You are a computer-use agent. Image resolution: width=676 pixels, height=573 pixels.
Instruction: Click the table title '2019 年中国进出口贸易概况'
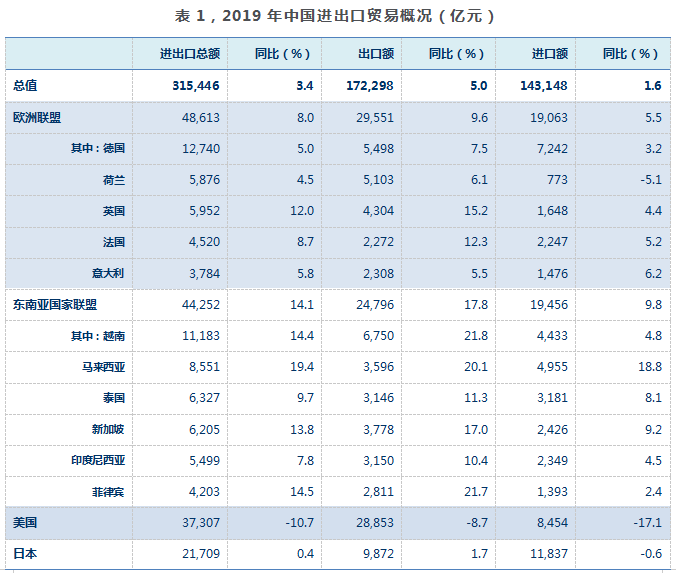[x=338, y=17]
